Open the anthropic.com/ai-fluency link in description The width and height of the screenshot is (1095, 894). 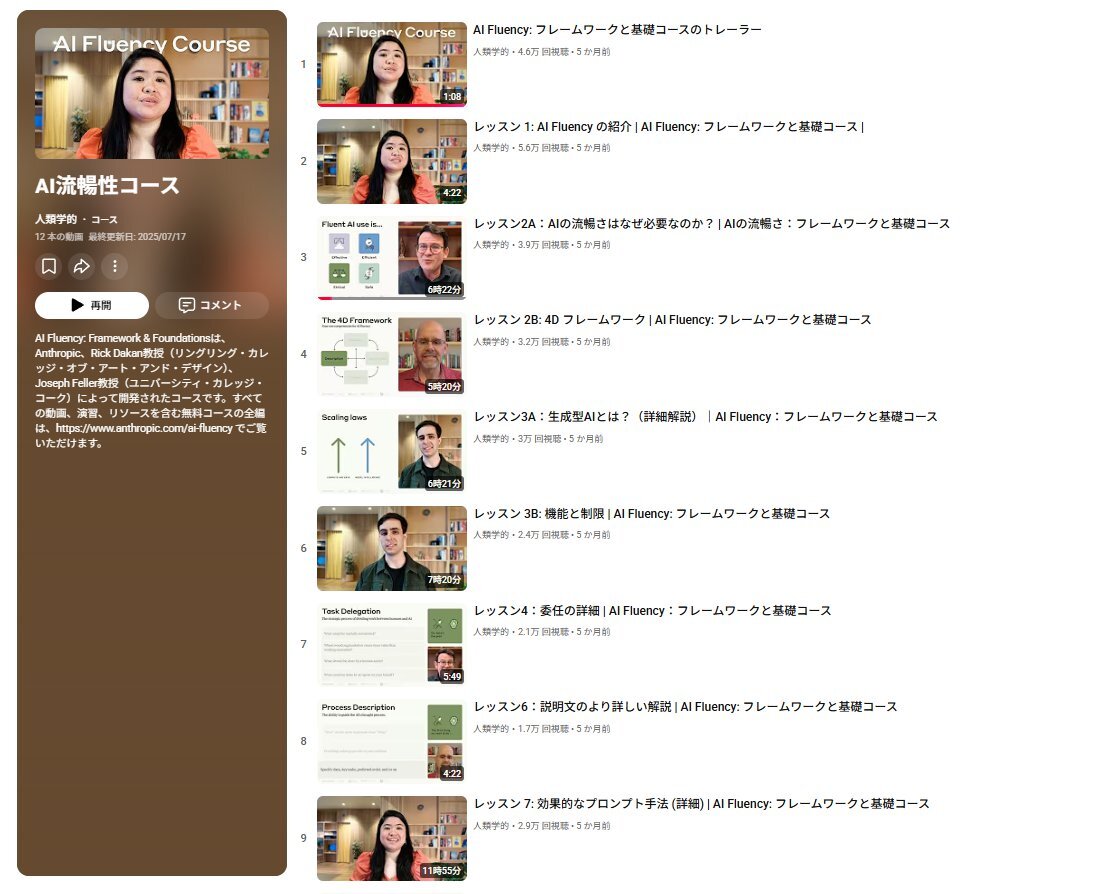(x=144, y=428)
